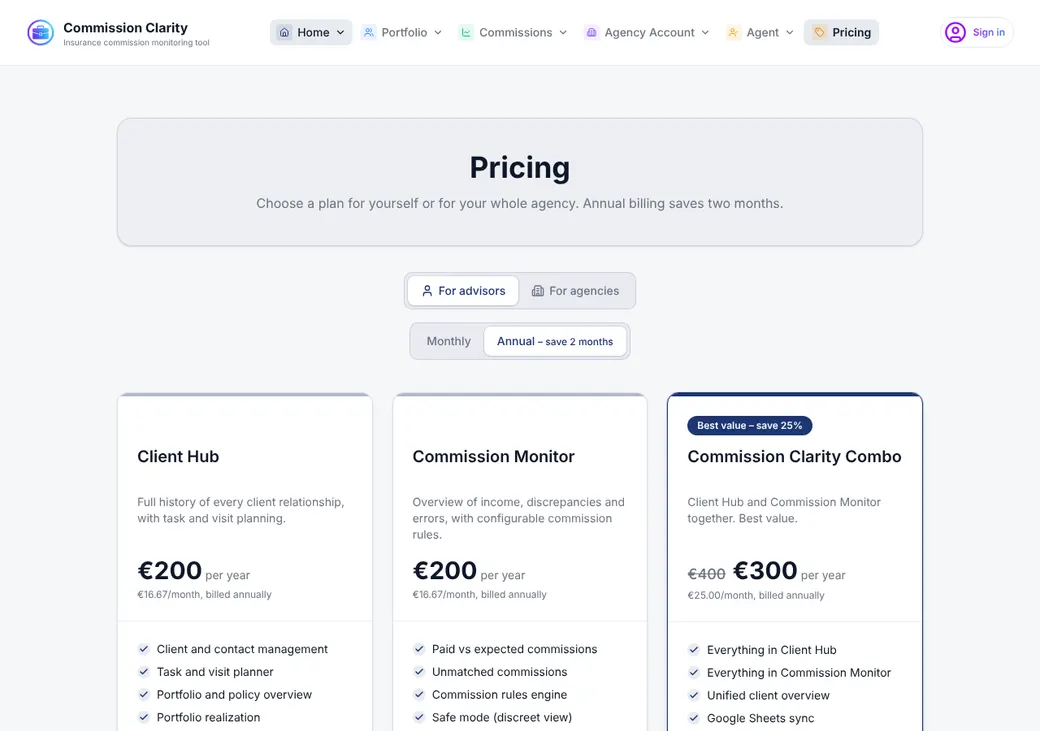Click 'Overview of income, discrepancies' description
The height and width of the screenshot is (731, 1040).
tap(519, 518)
